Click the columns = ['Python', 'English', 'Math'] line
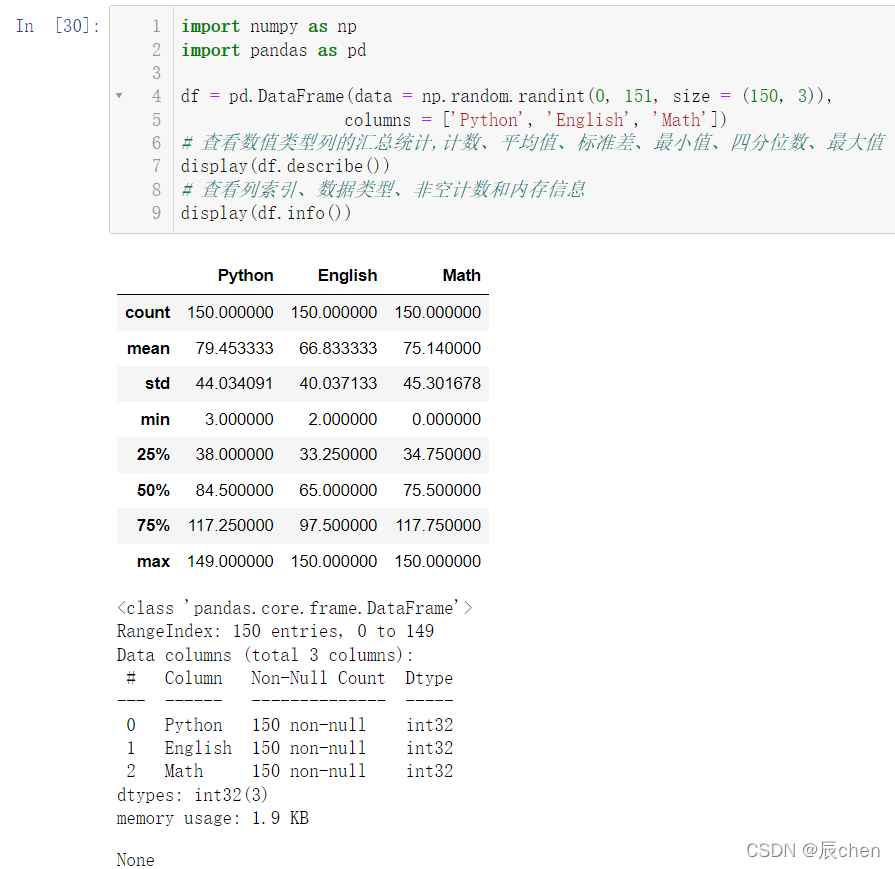Screen dimensions: 895x869 (535, 120)
